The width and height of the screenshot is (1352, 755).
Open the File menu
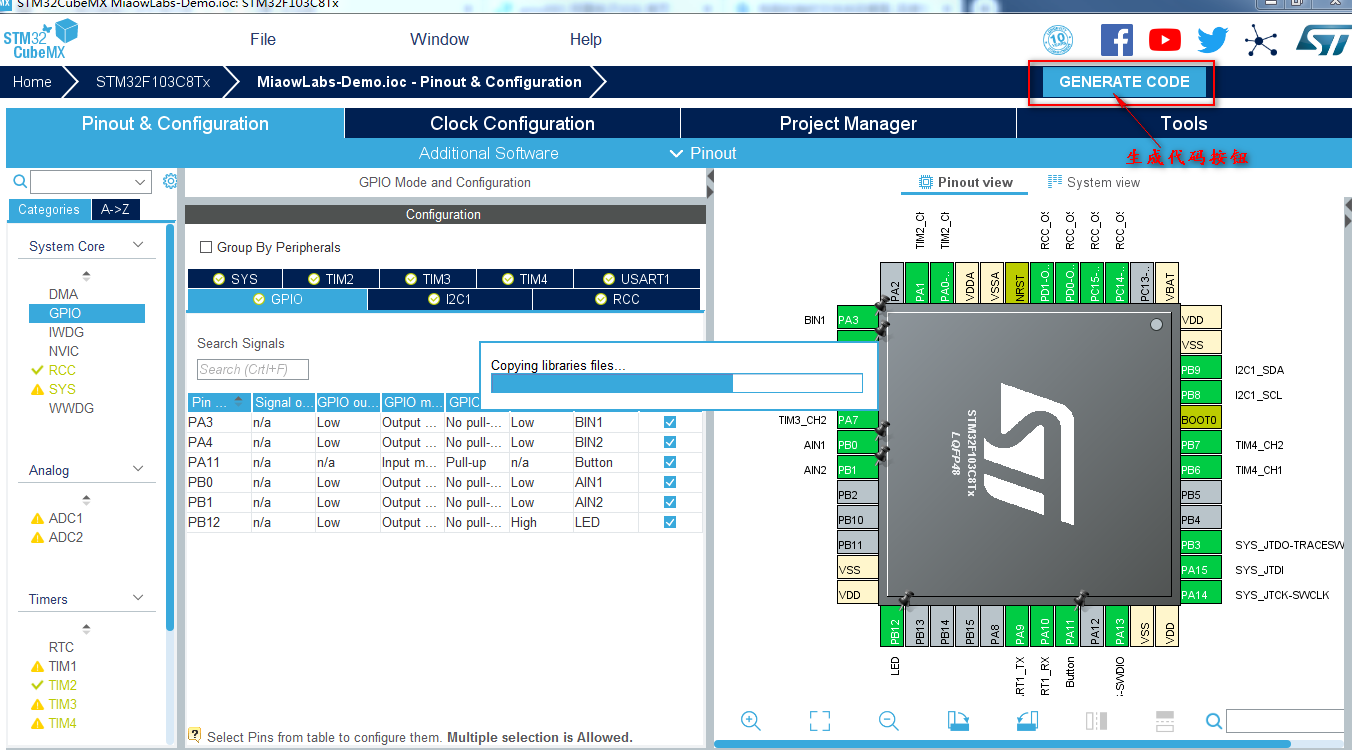[263, 39]
